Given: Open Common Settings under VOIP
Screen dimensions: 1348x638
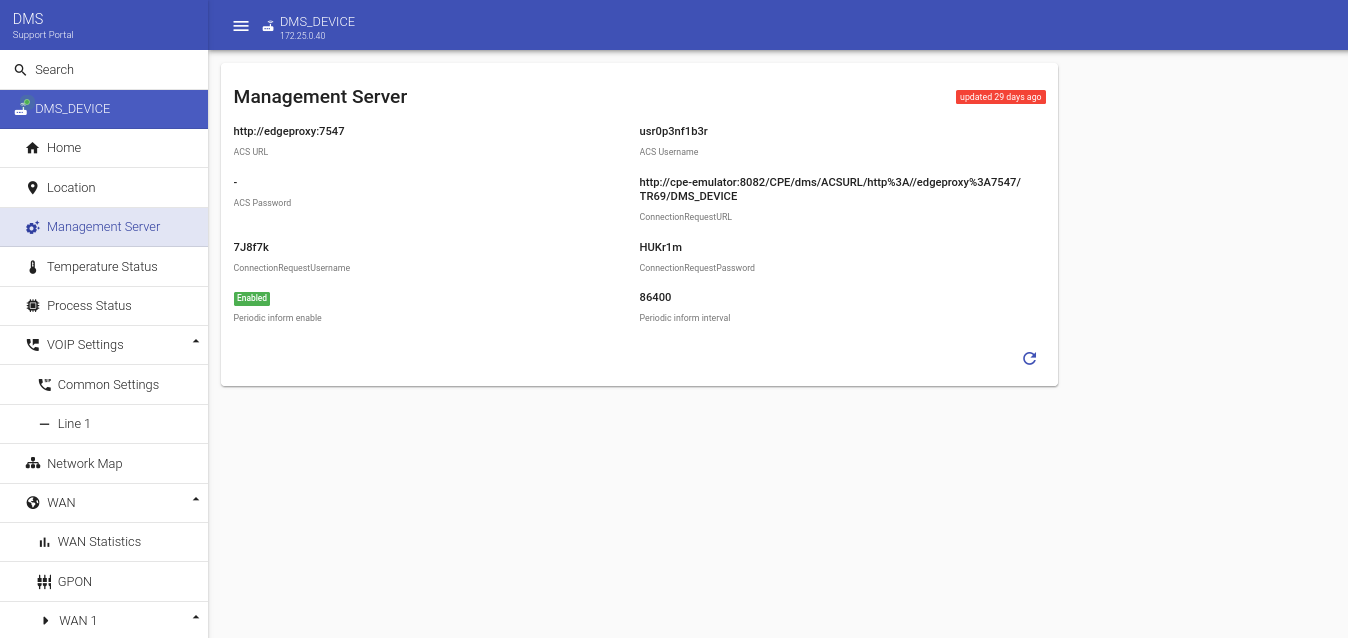Looking at the screenshot, I should click(108, 385).
